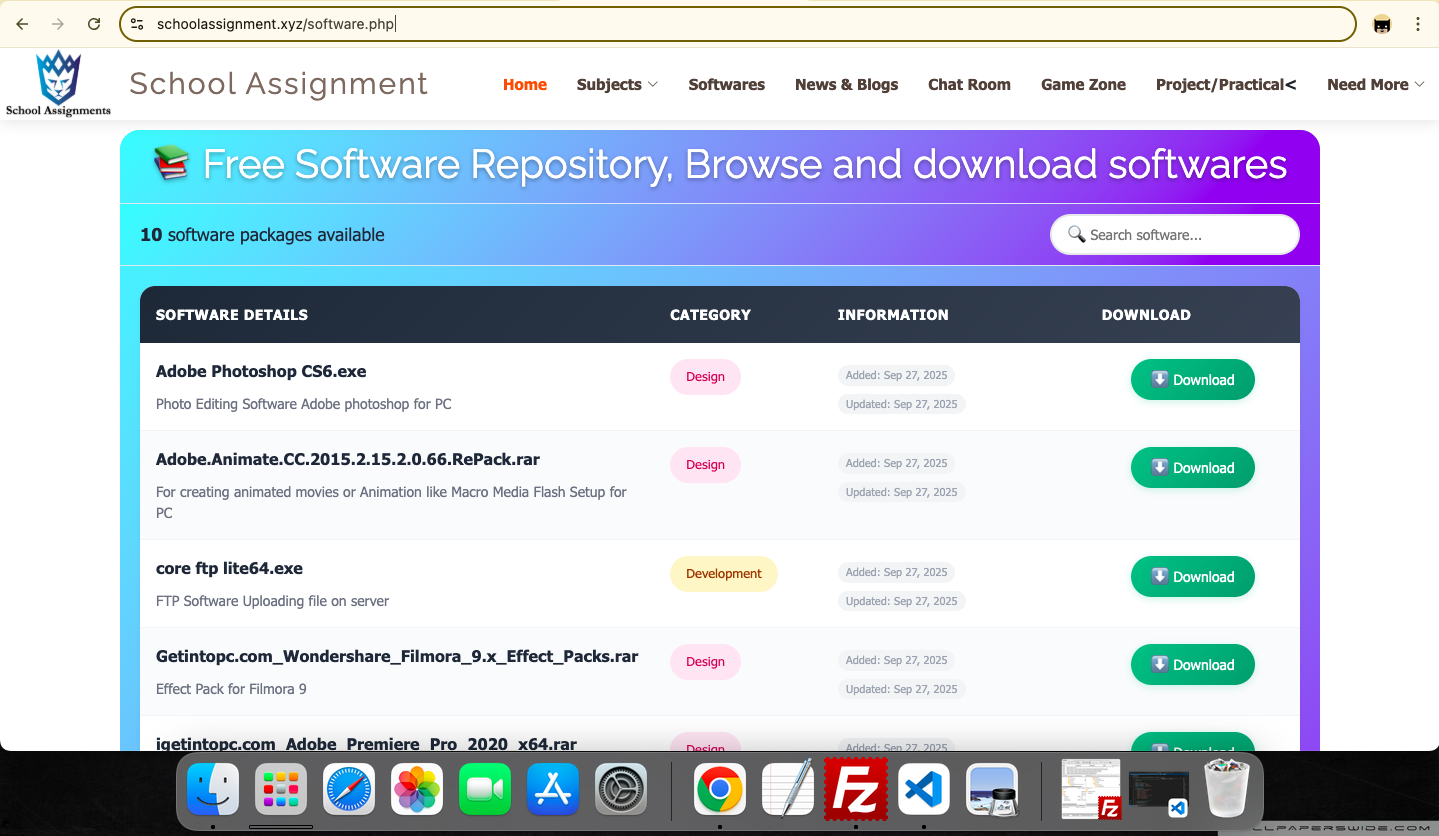Download Adobe Photoshop CS6.exe
Viewport: 1439px width, 836px height.
pyautogui.click(x=1193, y=380)
